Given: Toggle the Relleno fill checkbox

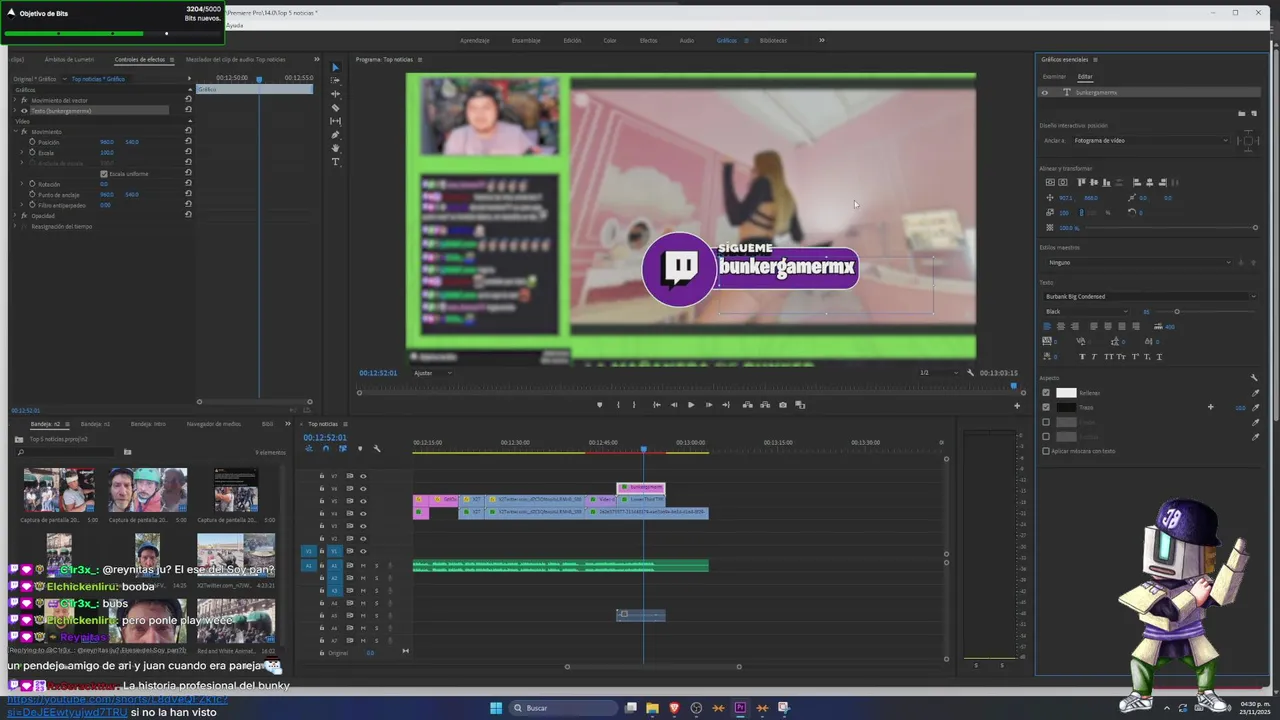Looking at the screenshot, I should 1046,393.
